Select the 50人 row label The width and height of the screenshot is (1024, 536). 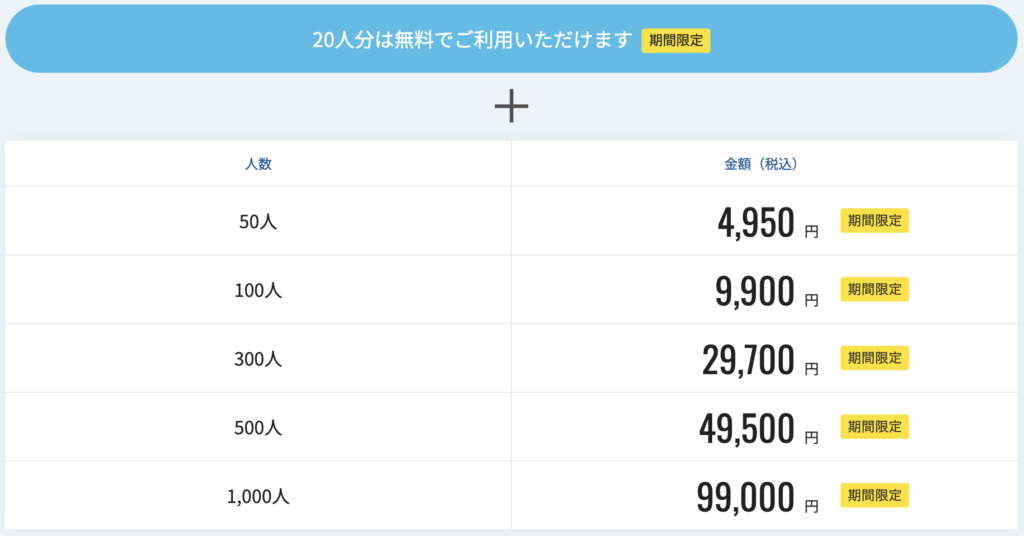[258, 222]
